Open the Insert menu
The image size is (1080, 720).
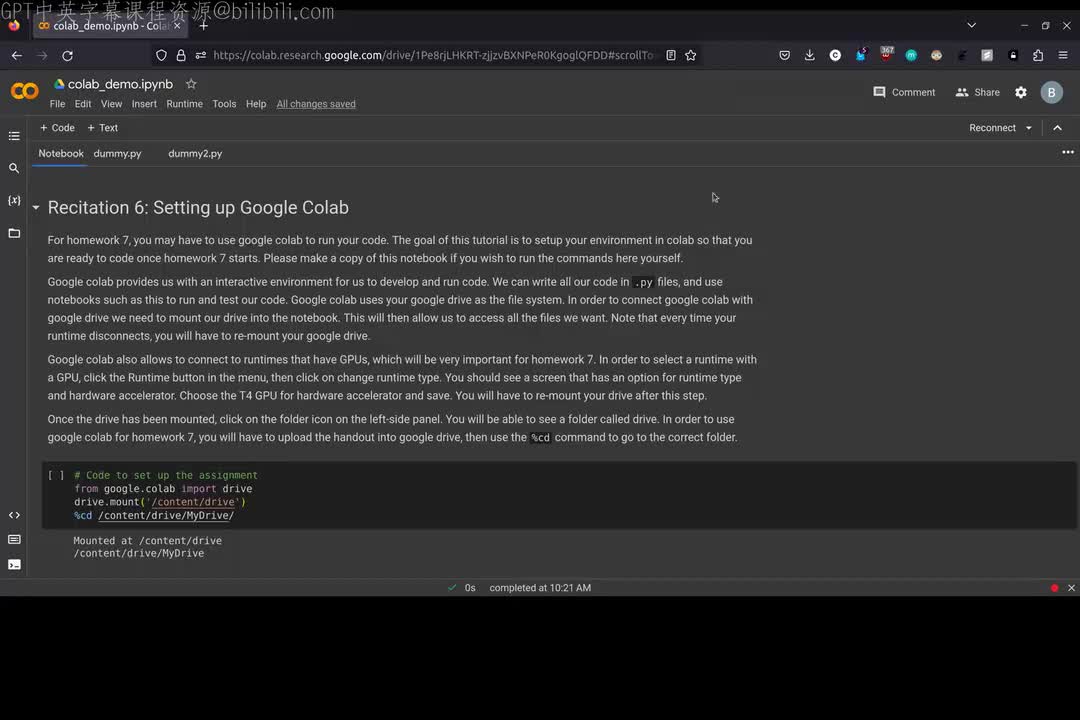pyautogui.click(x=144, y=104)
